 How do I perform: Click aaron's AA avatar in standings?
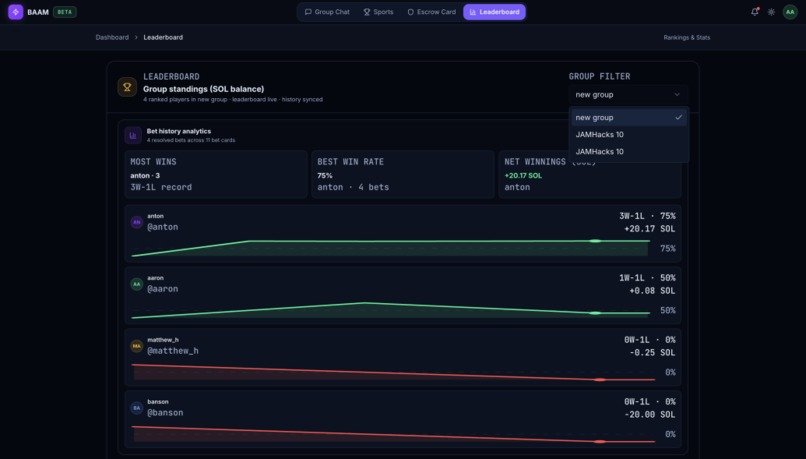[x=137, y=284]
